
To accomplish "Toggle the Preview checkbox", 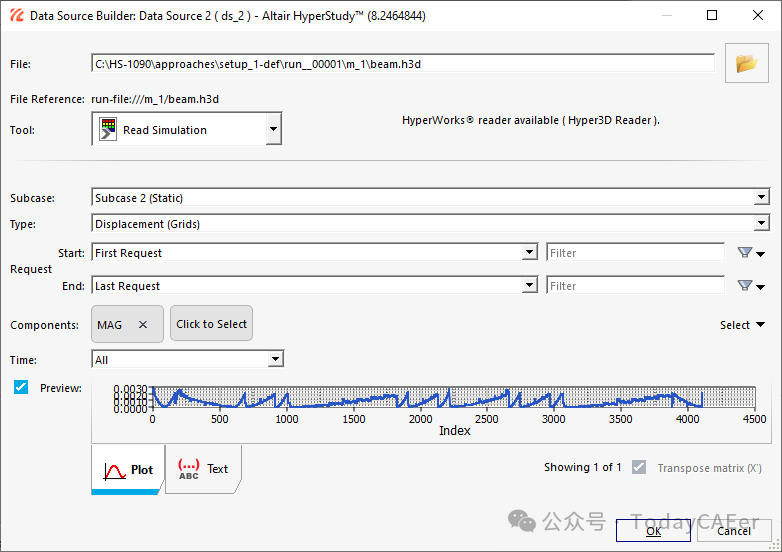I will pyautogui.click(x=21, y=387).
